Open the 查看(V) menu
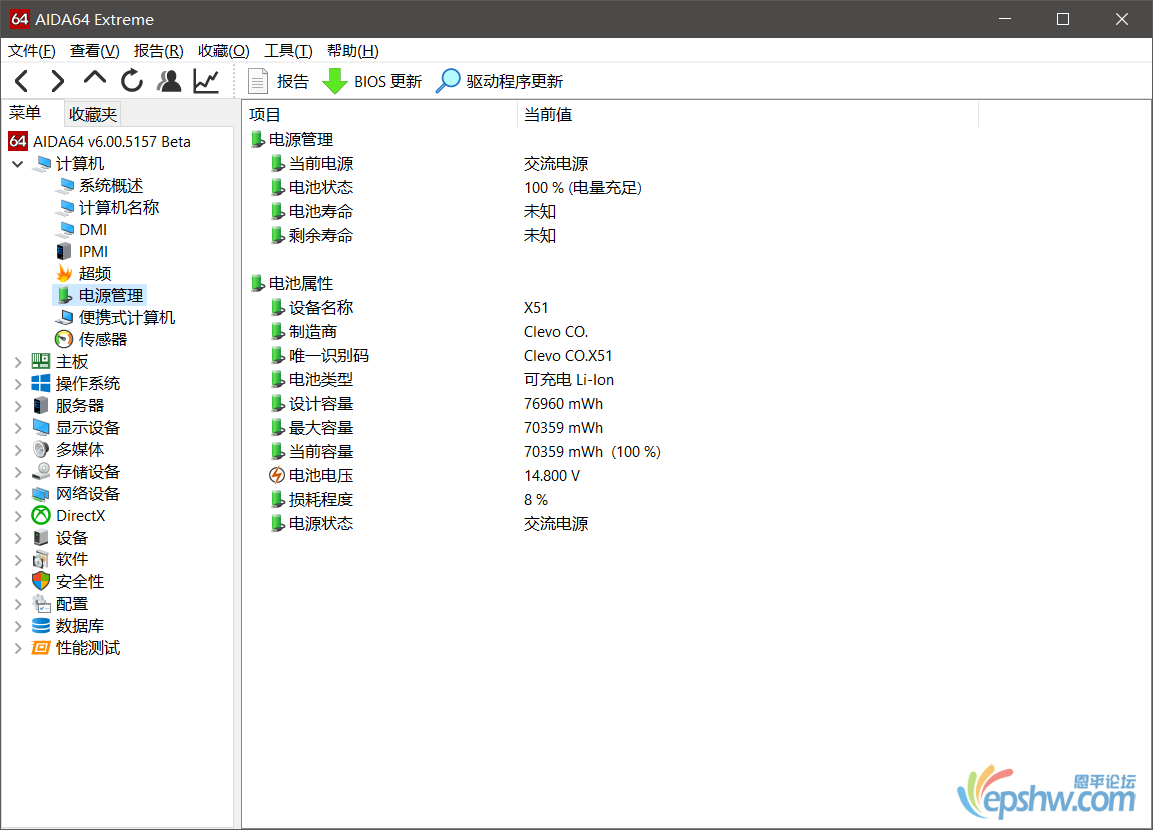Viewport: 1153px width, 830px height. pyautogui.click(x=94, y=51)
